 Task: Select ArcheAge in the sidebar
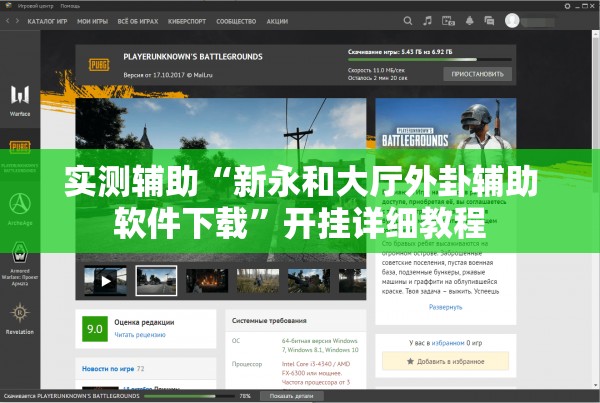point(20,209)
